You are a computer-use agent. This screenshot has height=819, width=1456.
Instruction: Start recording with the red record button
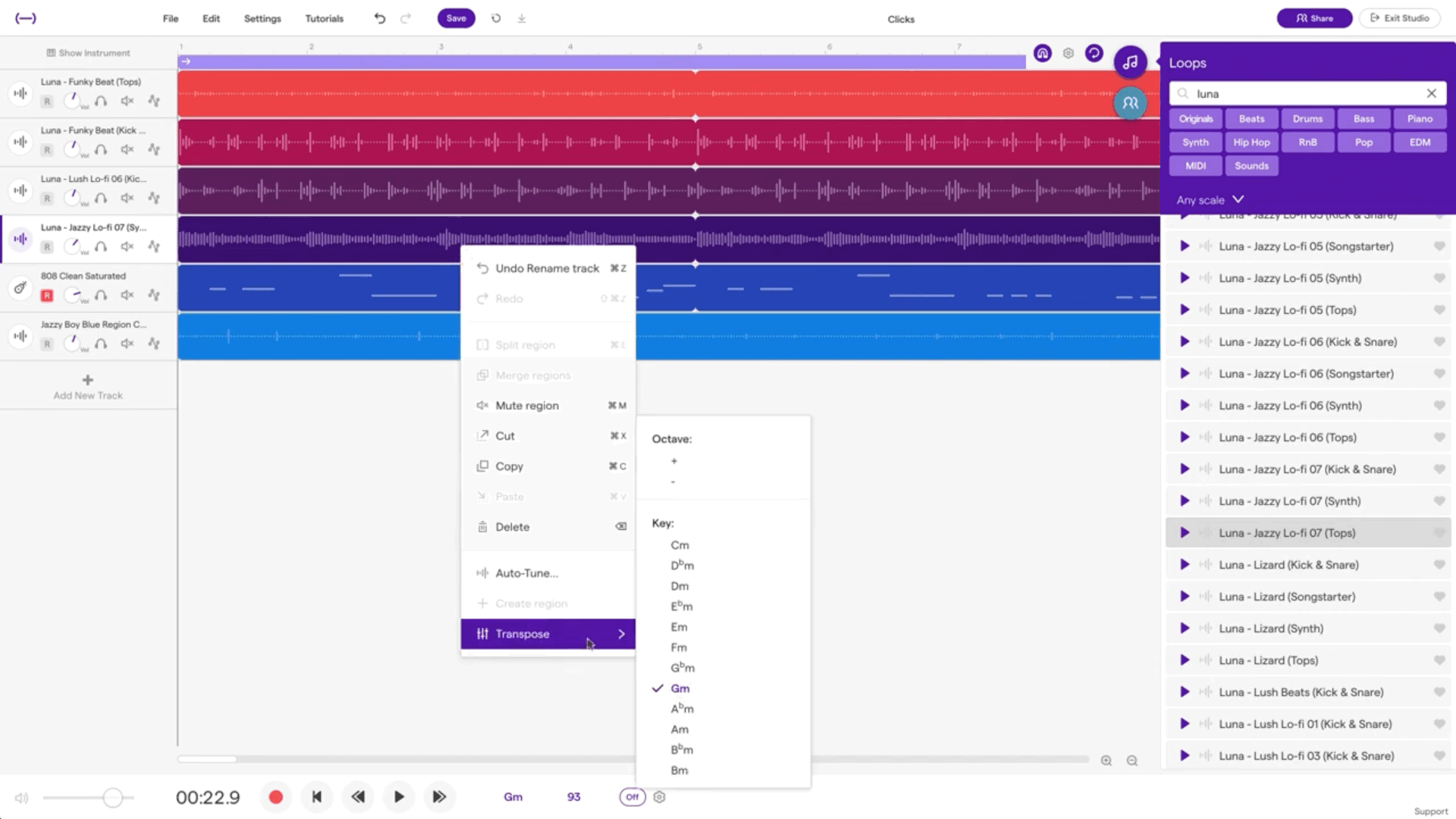(276, 797)
